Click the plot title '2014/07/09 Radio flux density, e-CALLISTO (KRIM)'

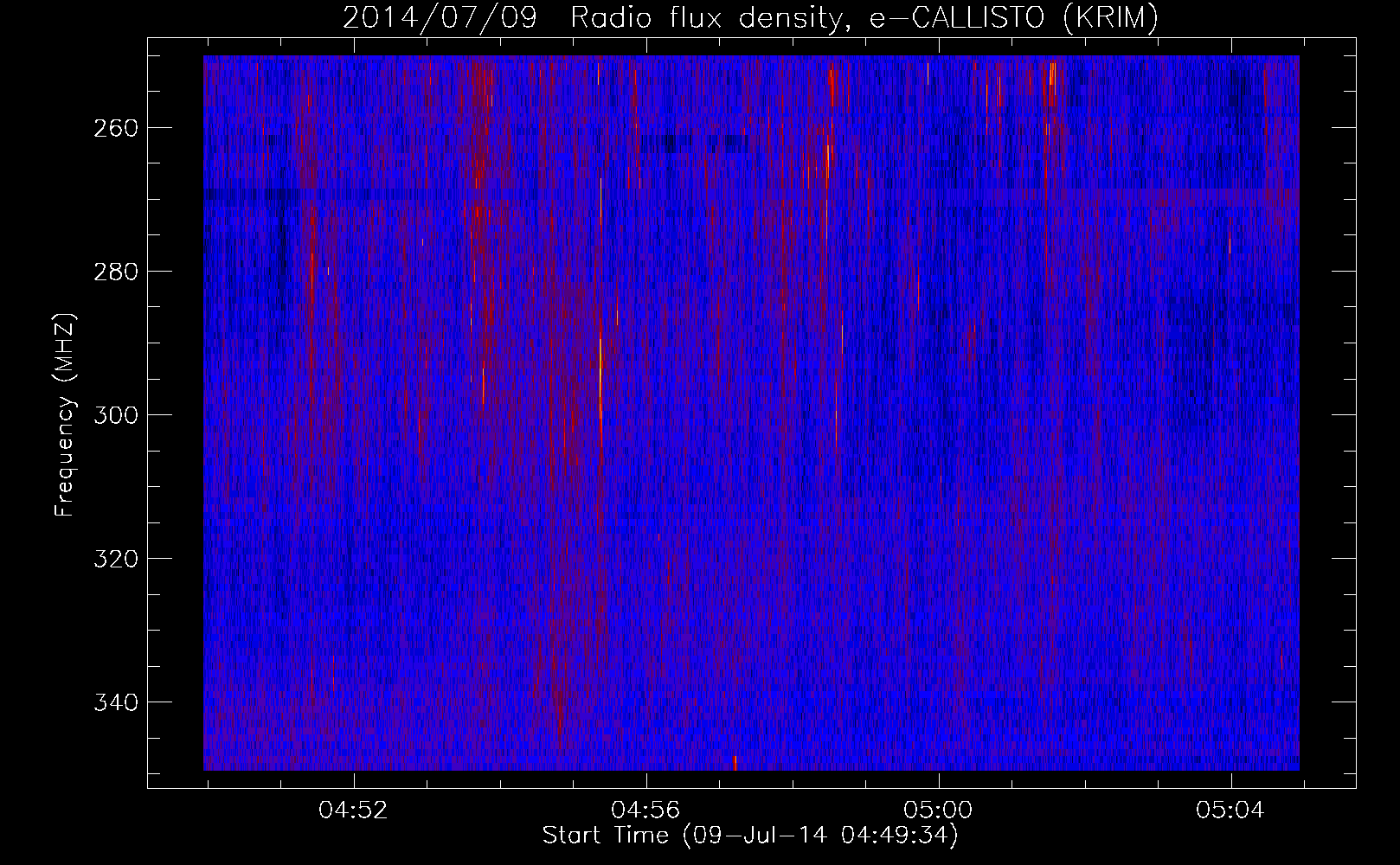(750, 18)
